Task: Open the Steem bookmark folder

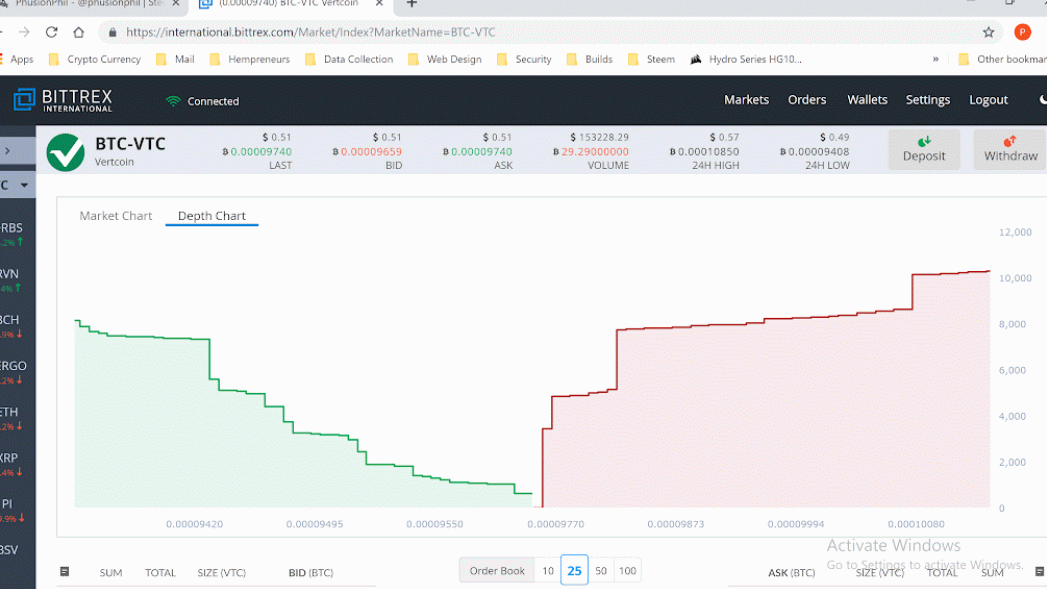Action: pyautogui.click(x=652, y=59)
